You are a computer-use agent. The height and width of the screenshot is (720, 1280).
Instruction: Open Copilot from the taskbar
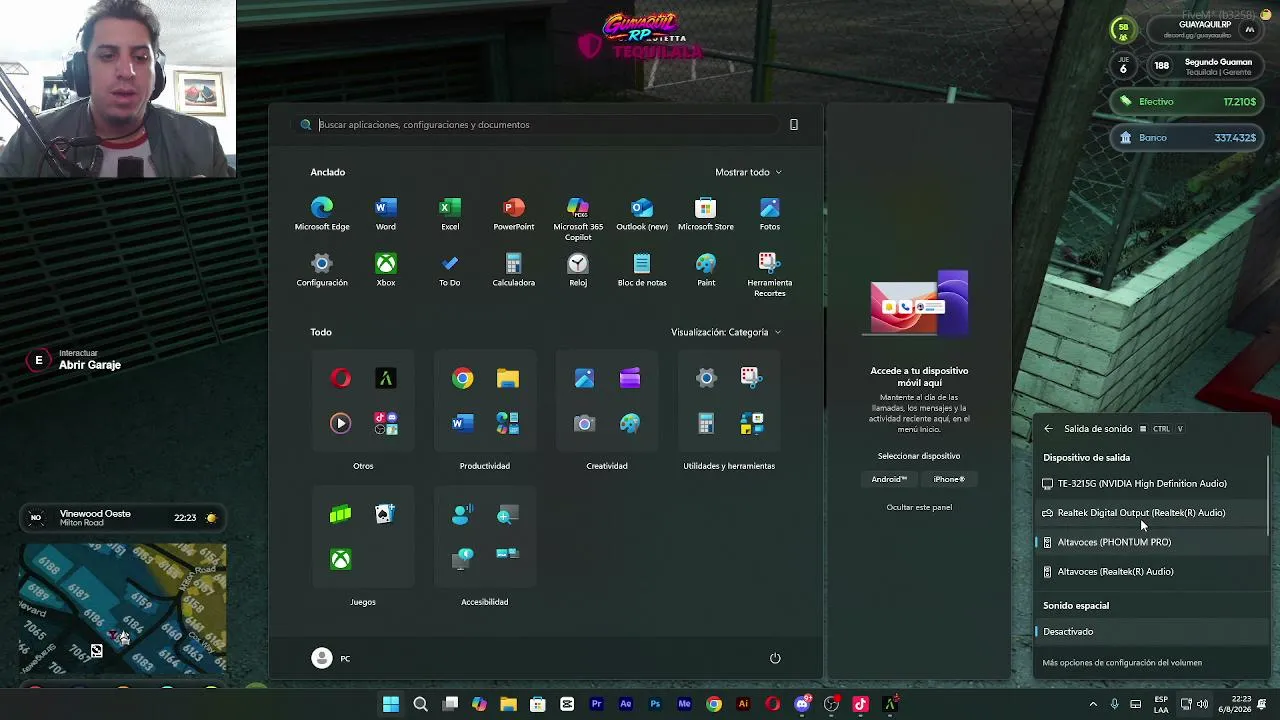479,704
